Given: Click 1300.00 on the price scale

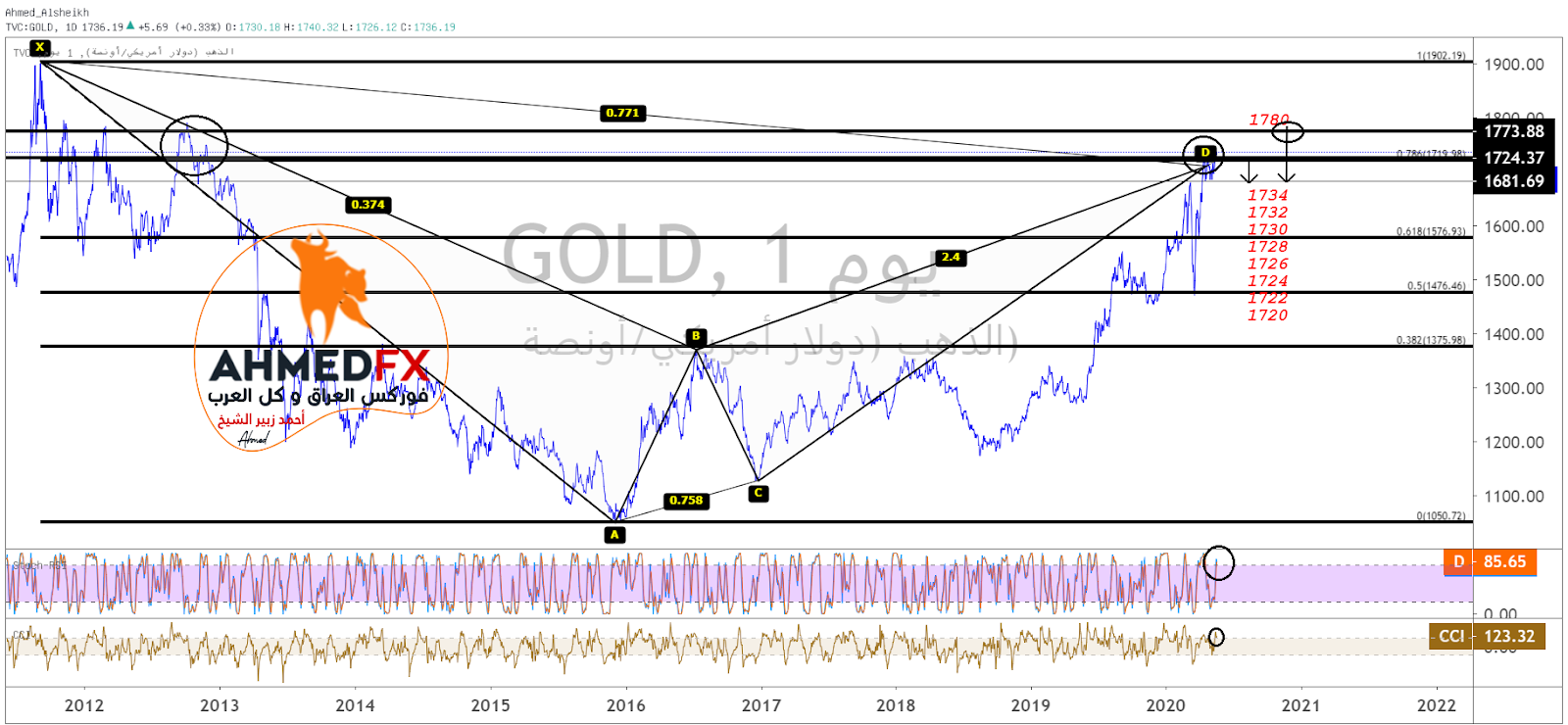Looking at the screenshot, I should (x=1514, y=388).
